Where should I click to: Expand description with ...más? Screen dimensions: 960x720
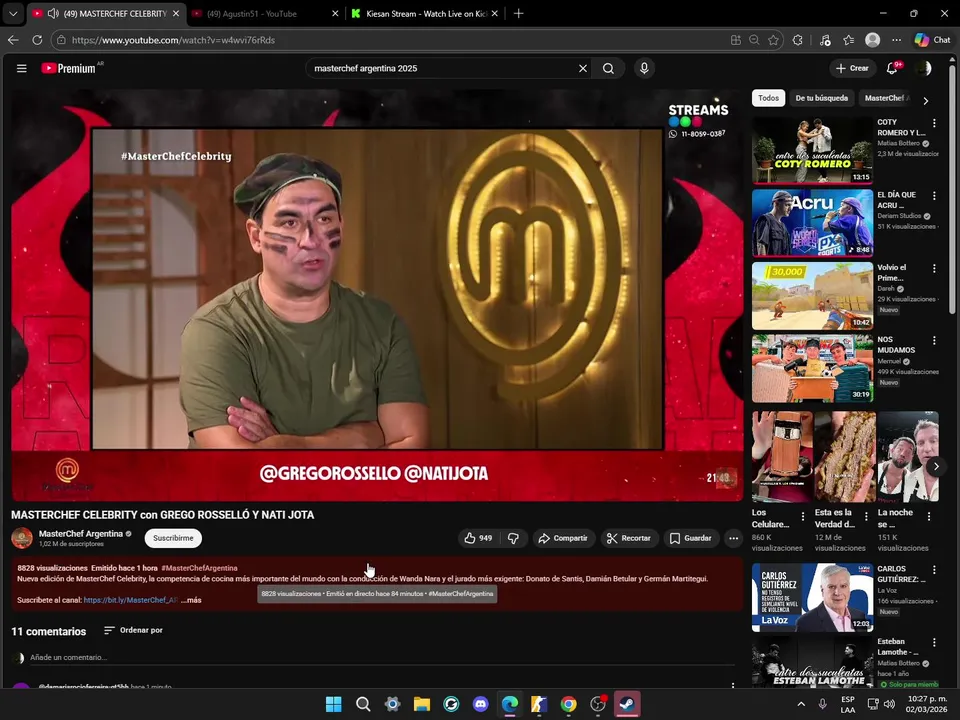[x=191, y=600]
